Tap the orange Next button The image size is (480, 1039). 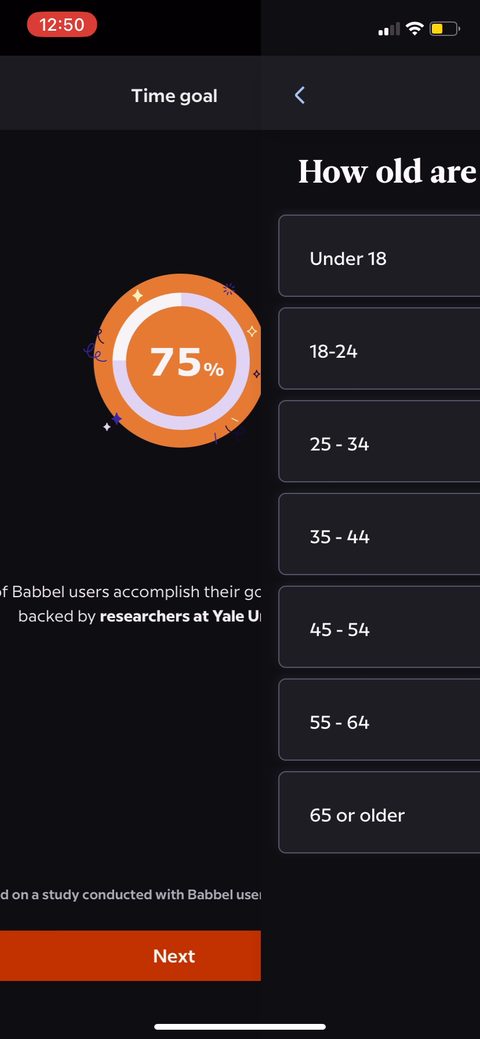130,956
